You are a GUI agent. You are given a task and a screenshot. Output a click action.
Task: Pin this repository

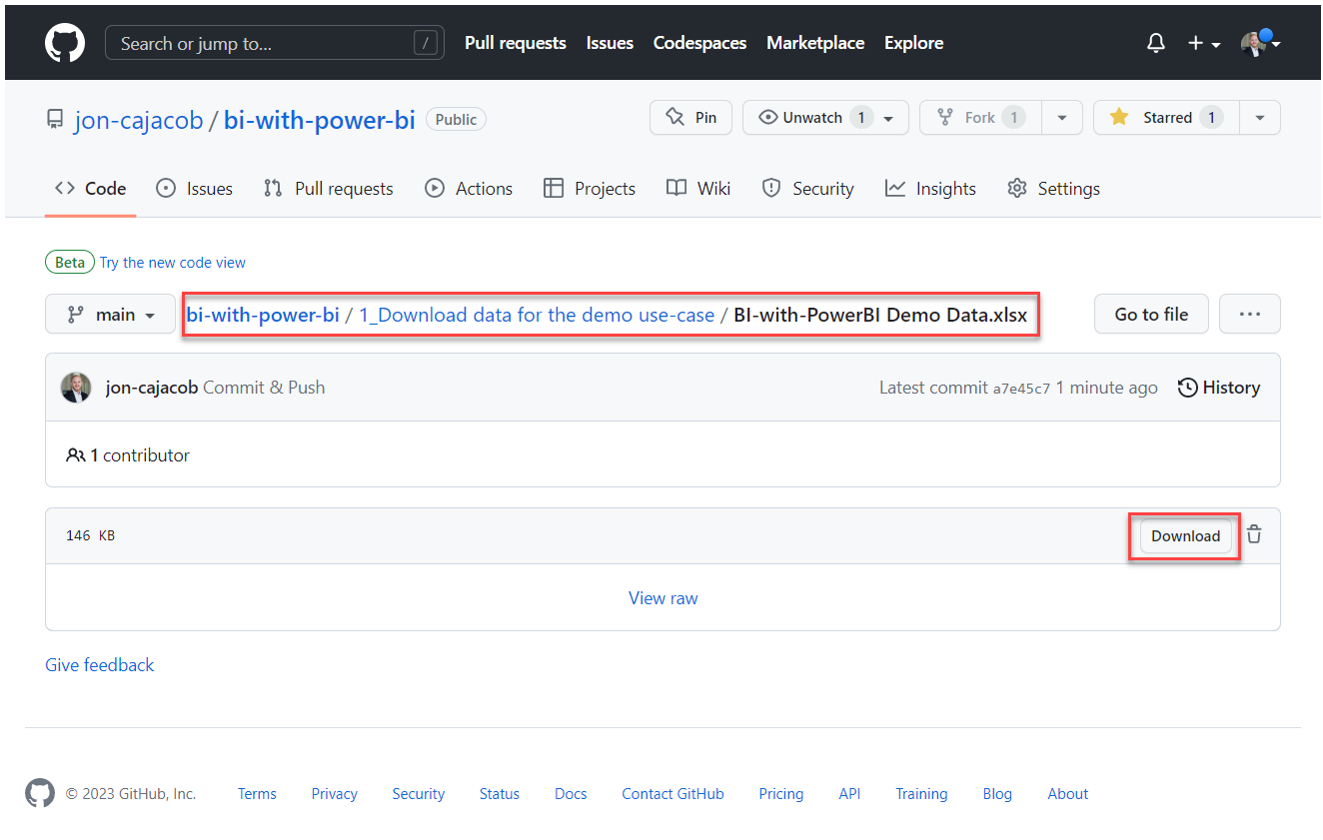point(691,117)
